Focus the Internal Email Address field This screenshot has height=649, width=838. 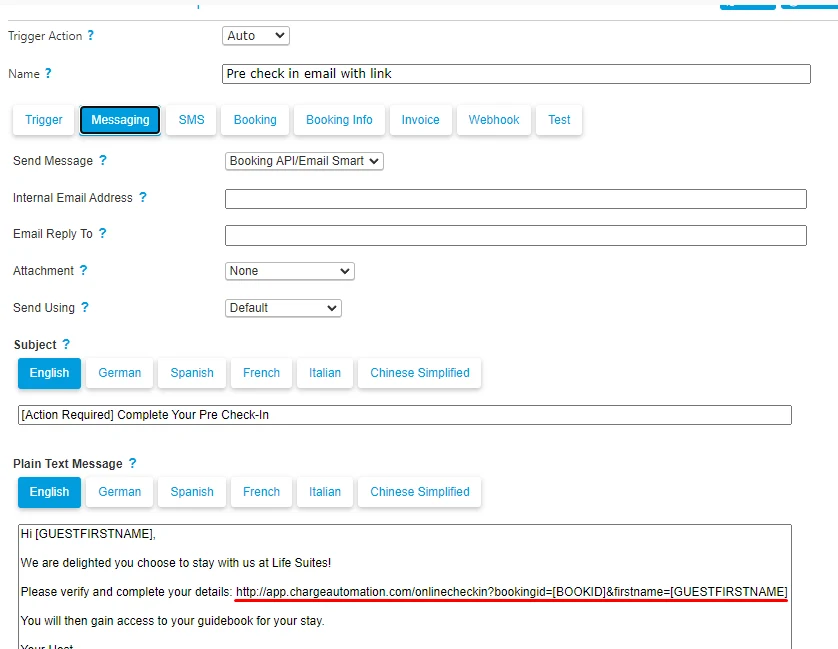(516, 199)
